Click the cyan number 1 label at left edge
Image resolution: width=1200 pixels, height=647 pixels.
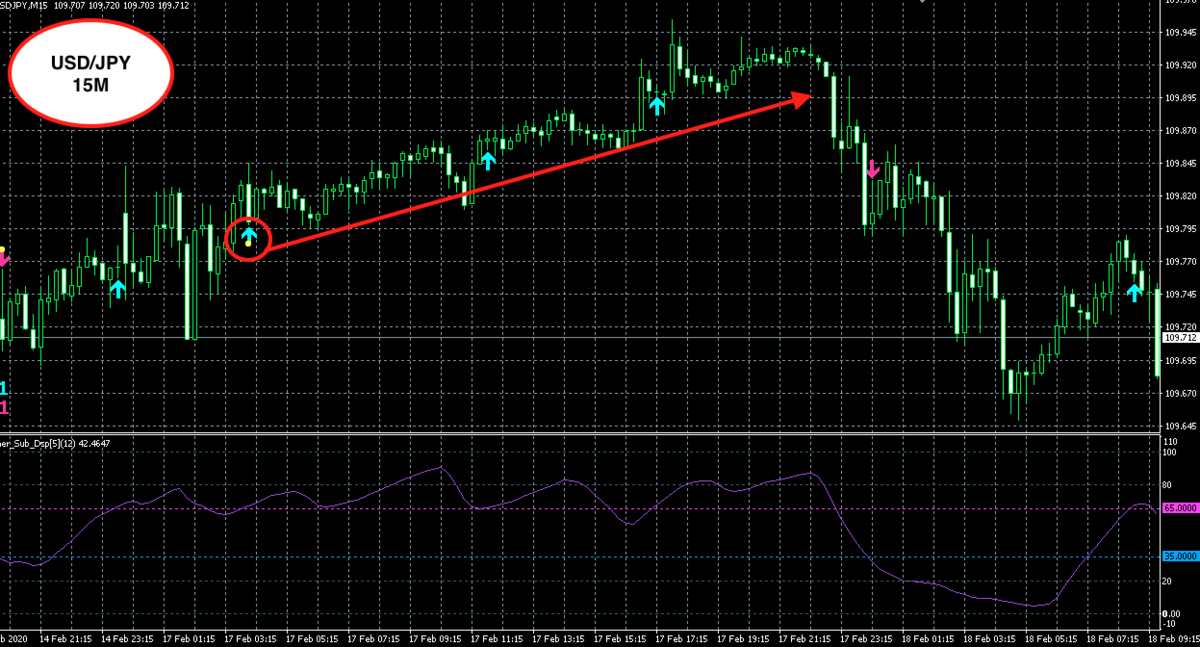(4, 389)
